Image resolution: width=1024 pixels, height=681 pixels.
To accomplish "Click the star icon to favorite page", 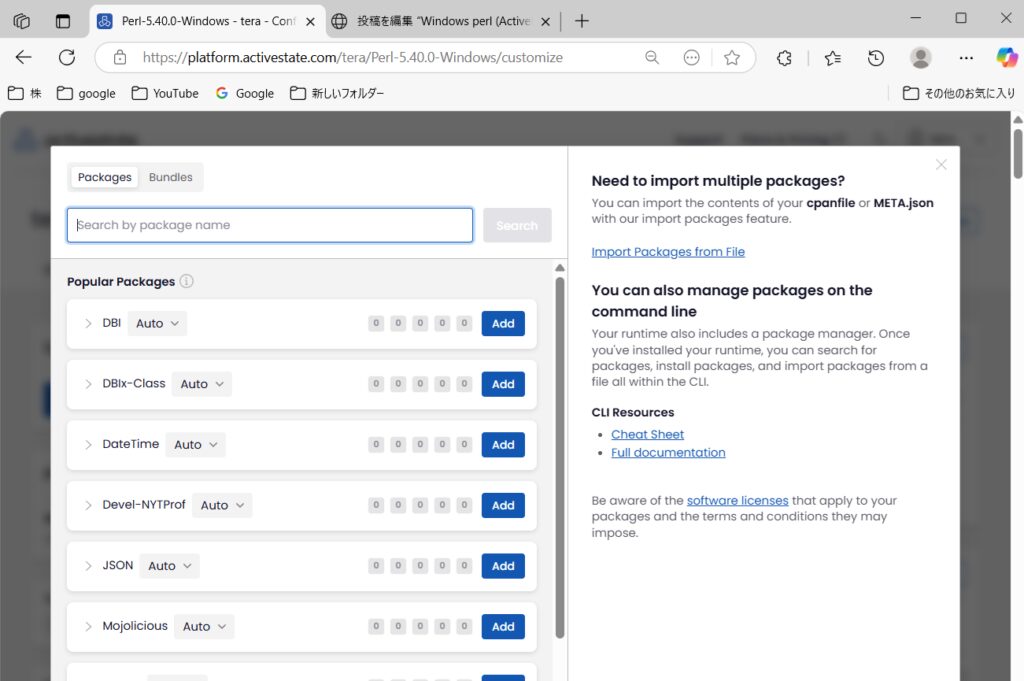I will tap(732, 58).
